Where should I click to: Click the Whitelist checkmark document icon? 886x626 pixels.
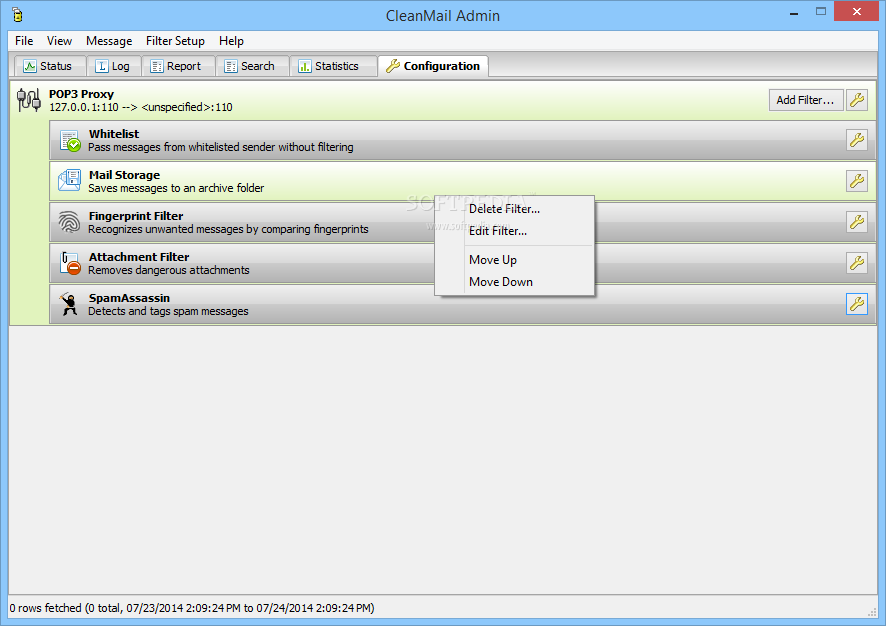point(70,141)
